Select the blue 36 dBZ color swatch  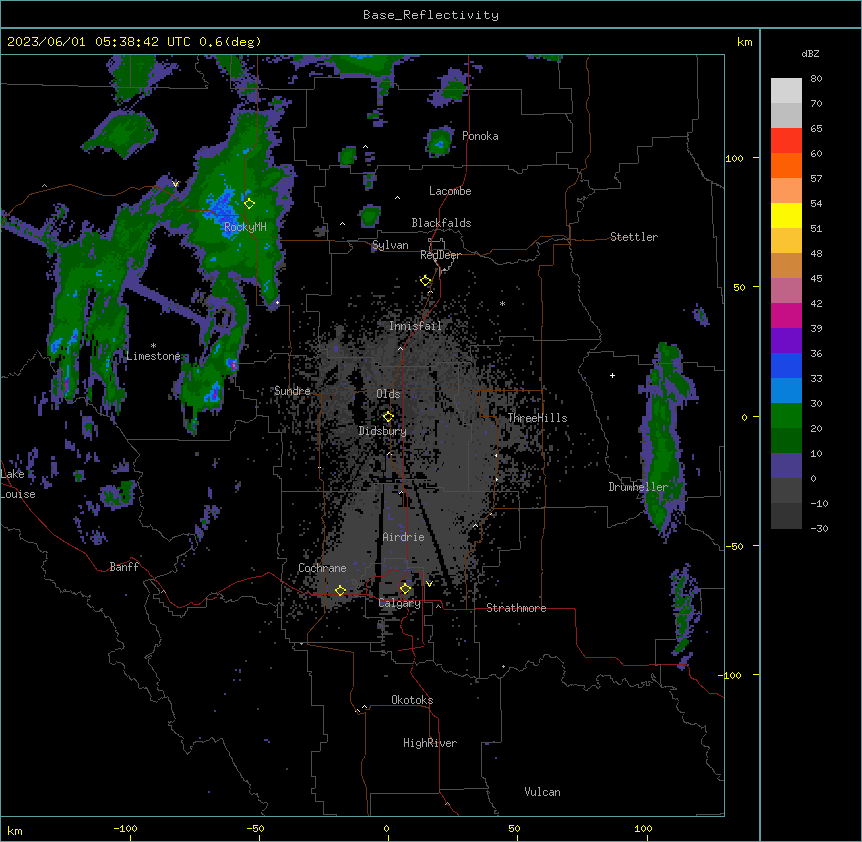pyautogui.click(x=786, y=365)
